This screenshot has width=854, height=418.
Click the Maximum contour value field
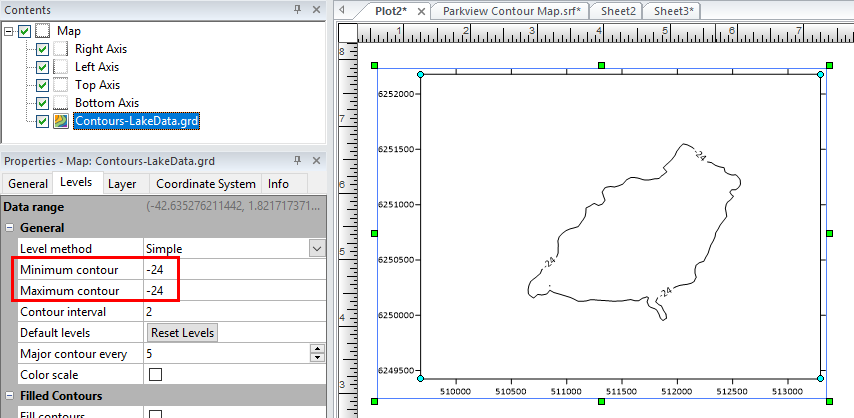click(235, 291)
